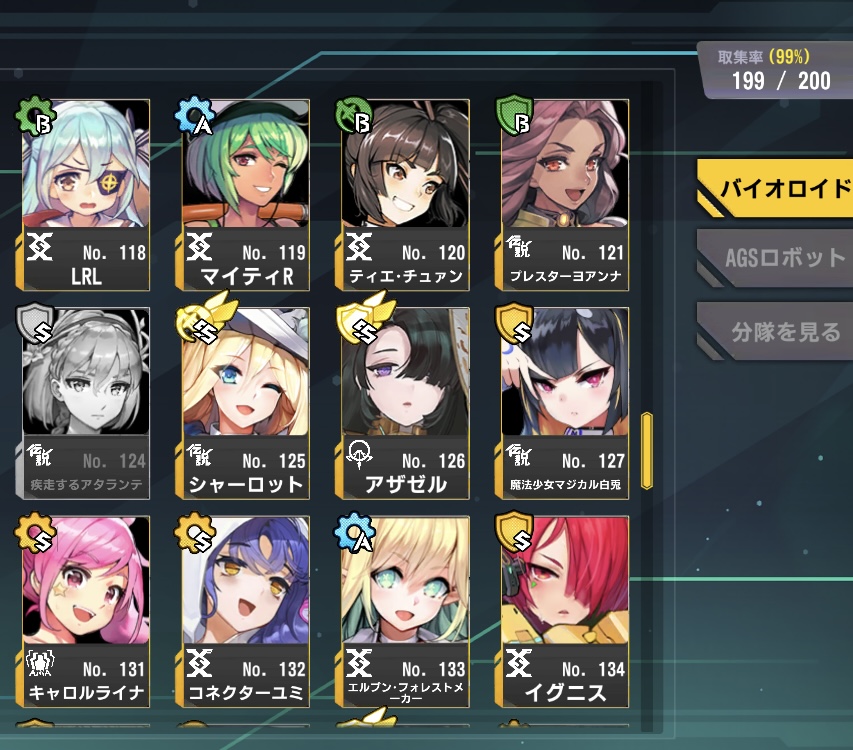The height and width of the screenshot is (750, 853).
Task: Open シャーロット card No. 125
Action: (245, 403)
